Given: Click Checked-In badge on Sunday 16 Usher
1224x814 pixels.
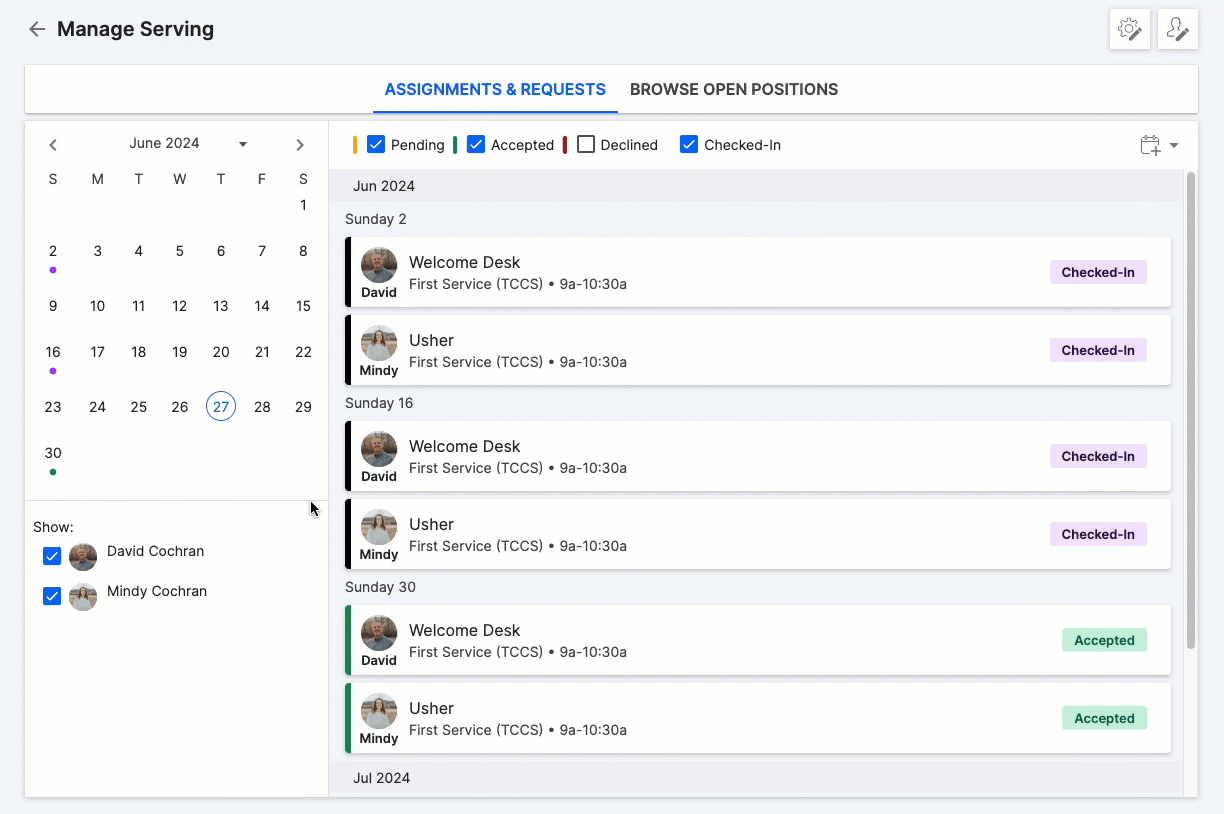Looking at the screenshot, I should point(1098,534).
